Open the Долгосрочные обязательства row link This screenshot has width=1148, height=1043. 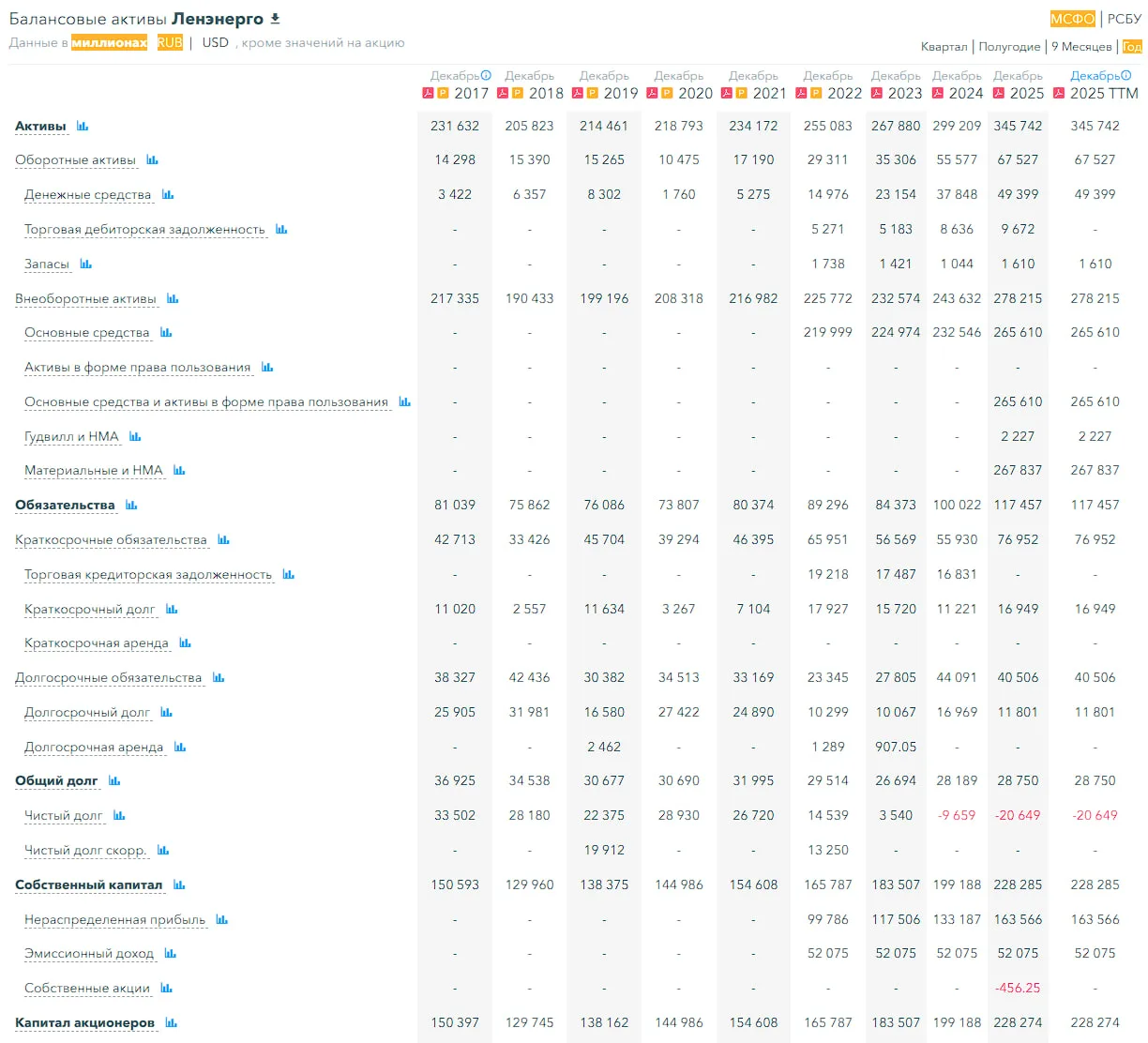(x=108, y=678)
